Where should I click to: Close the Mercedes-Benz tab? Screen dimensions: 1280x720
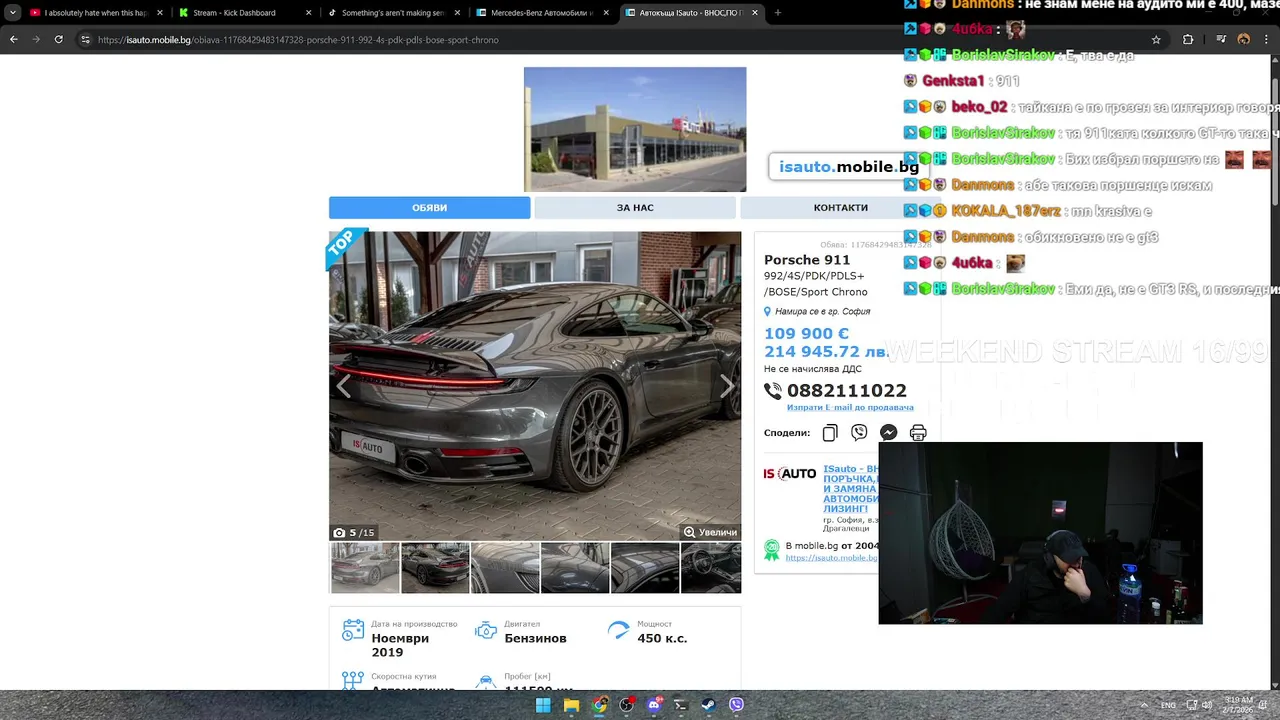[605, 13]
